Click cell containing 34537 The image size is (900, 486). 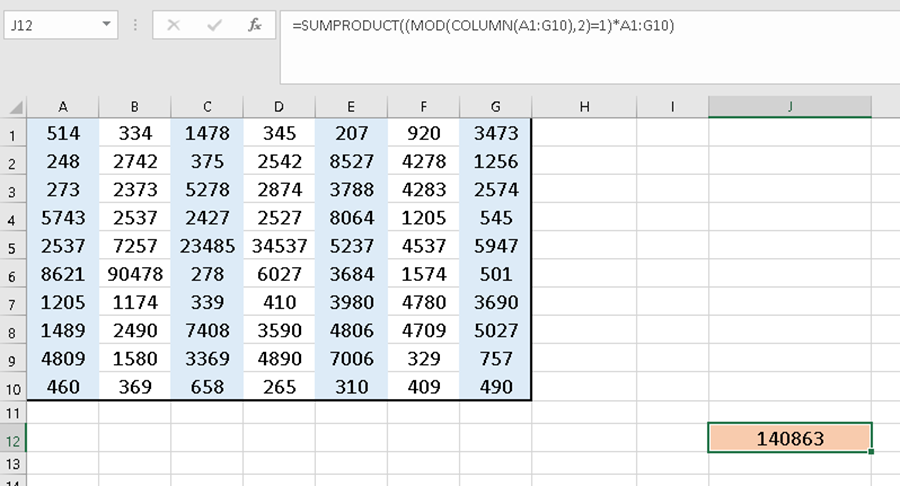tap(279, 245)
